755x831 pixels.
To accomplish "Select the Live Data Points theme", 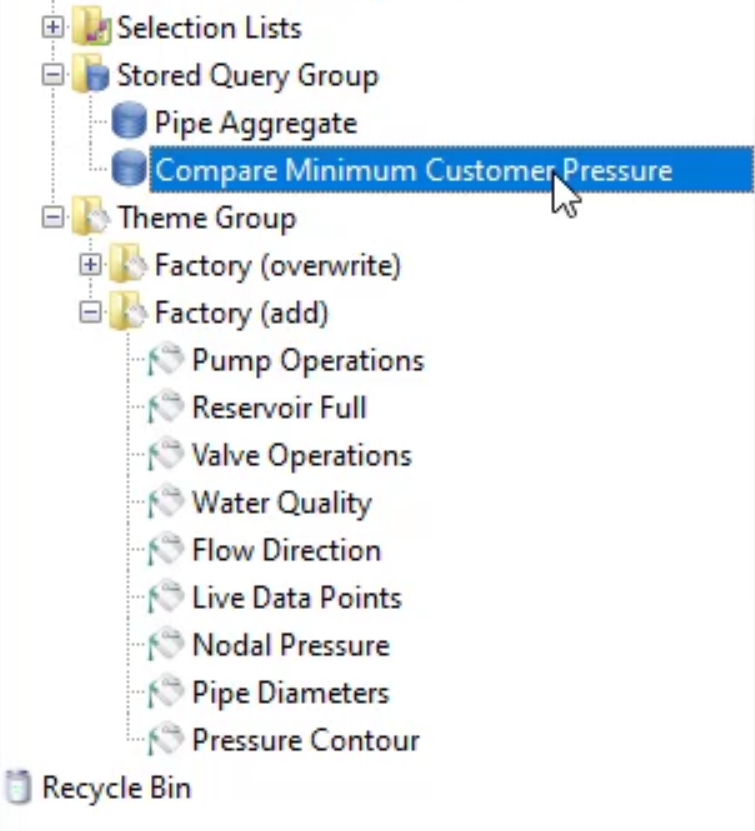I will click(x=297, y=597).
